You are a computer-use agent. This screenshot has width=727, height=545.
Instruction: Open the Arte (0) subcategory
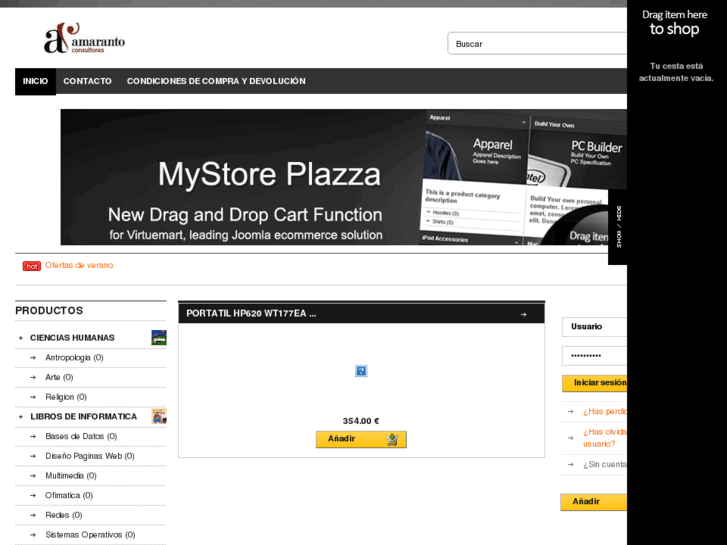(59, 377)
